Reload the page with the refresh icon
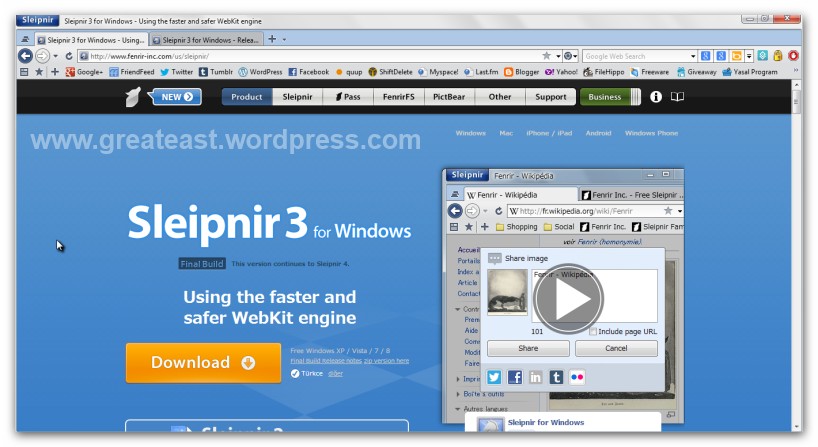Screen dimensions: 818x447 (69, 56)
